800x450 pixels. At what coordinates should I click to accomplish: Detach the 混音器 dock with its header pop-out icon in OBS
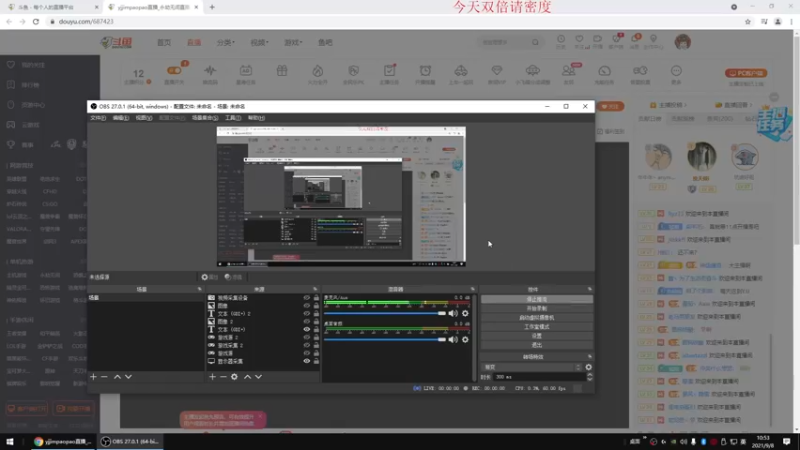[x=473, y=289]
